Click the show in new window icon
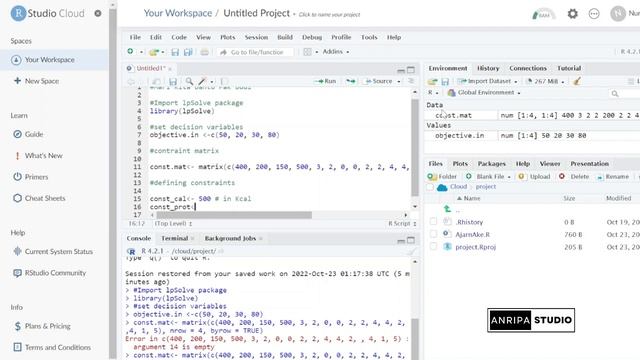 click(x=156, y=81)
